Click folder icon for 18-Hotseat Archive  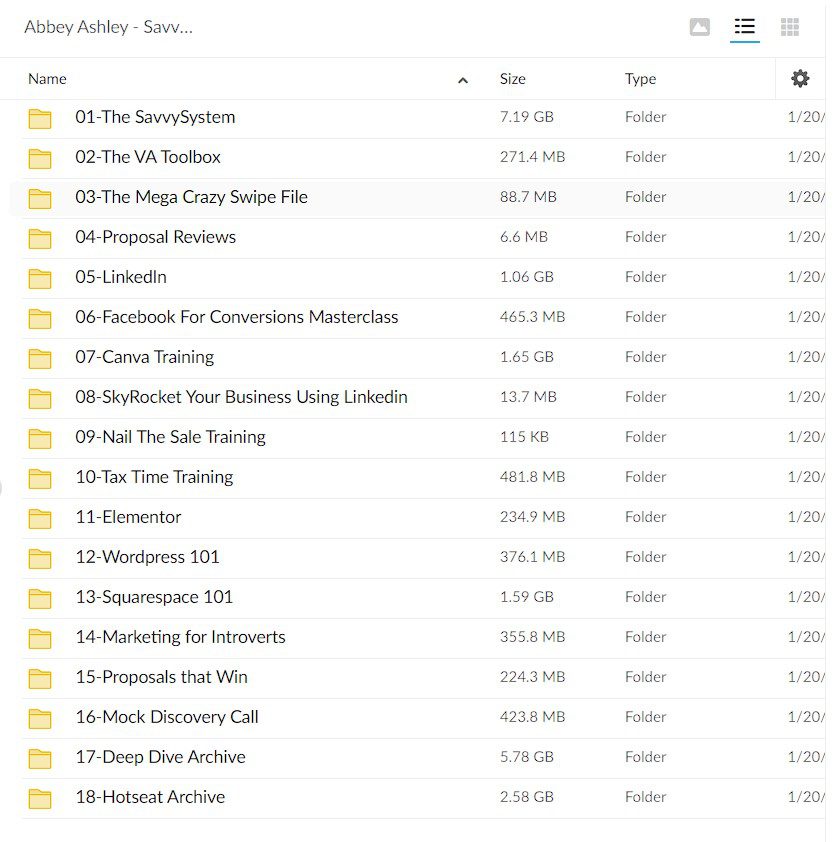point(40,799)
